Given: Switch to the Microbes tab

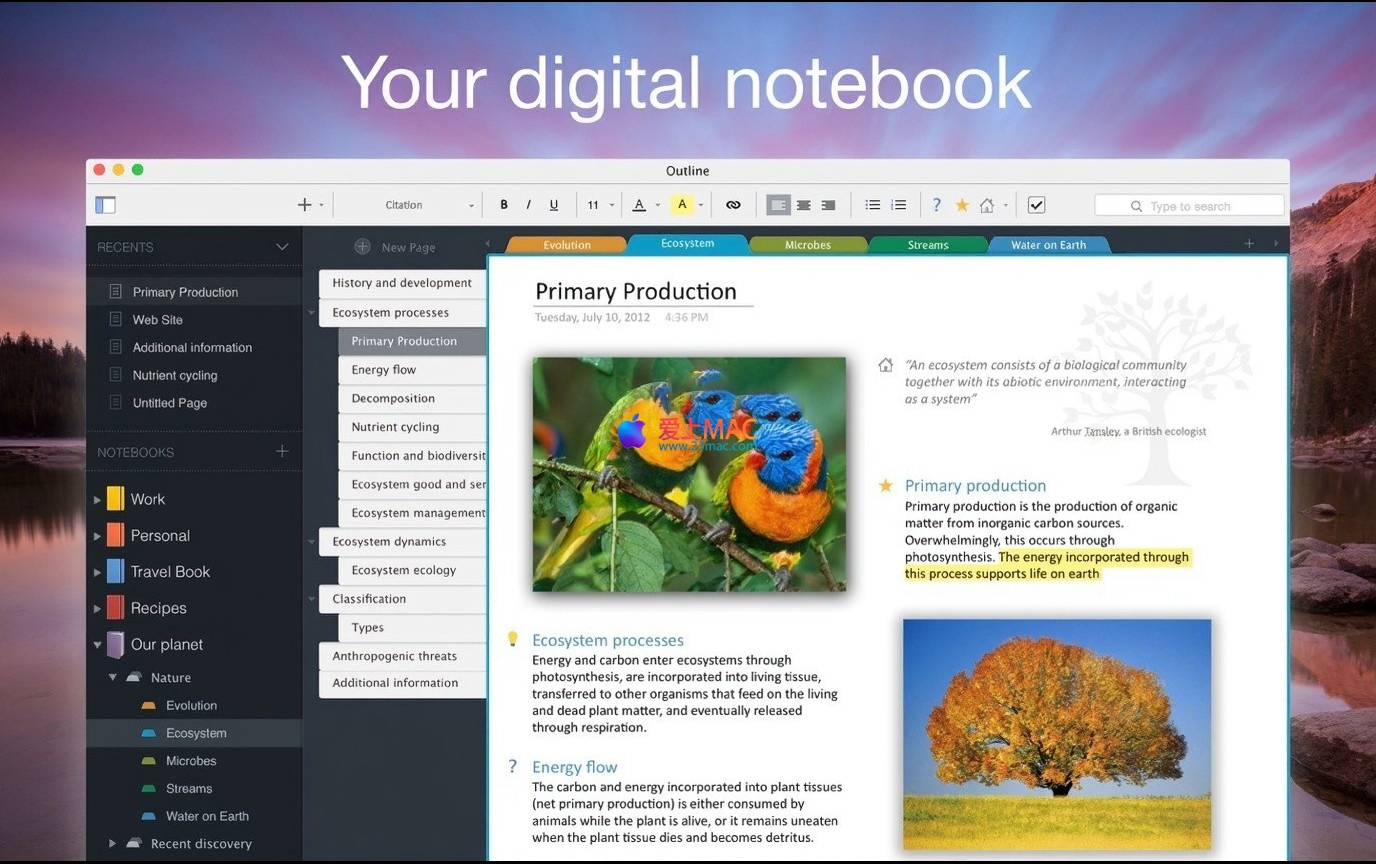Looking at the screenshot, I should point(807,245).
